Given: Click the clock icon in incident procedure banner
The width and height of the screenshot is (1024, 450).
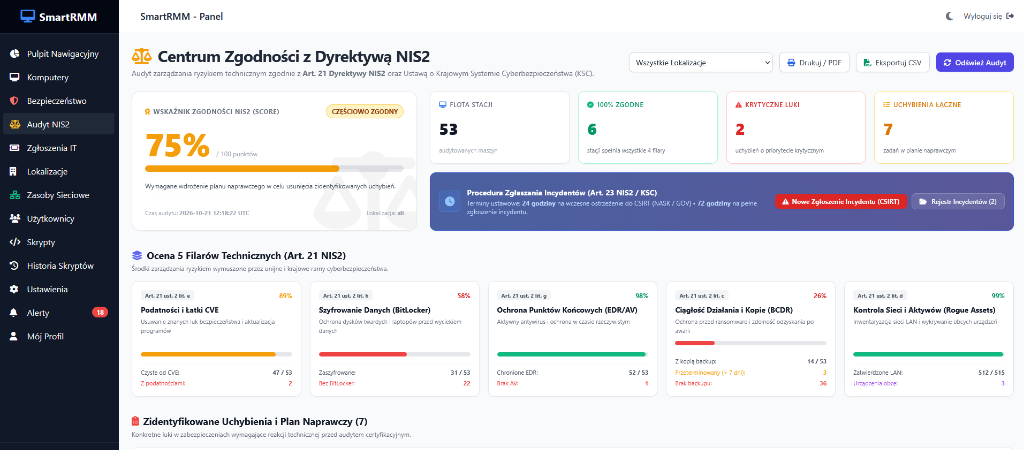Looking at the screenshot, I should click(449, 202).
